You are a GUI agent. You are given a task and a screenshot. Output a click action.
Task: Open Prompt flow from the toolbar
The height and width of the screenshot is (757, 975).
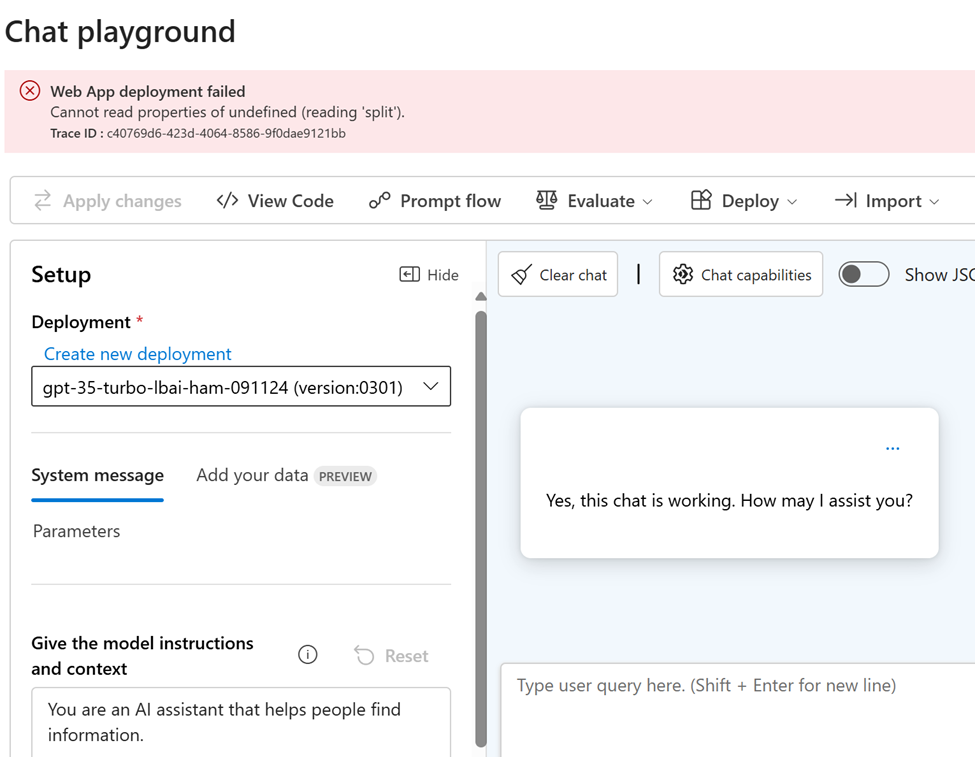(x=435, y=200)
